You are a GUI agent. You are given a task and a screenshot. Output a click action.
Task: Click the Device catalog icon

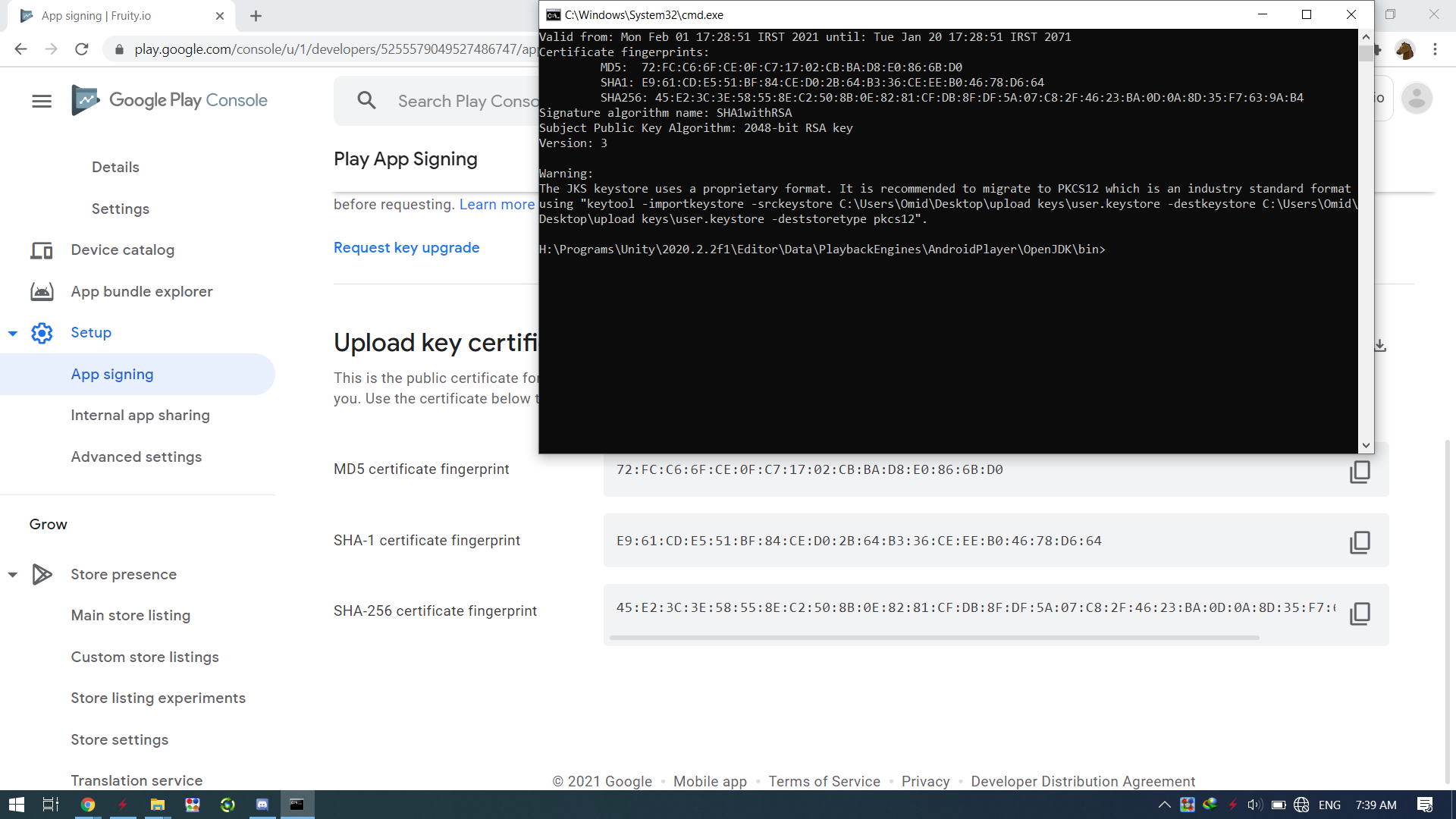click(x=42, y=250)
